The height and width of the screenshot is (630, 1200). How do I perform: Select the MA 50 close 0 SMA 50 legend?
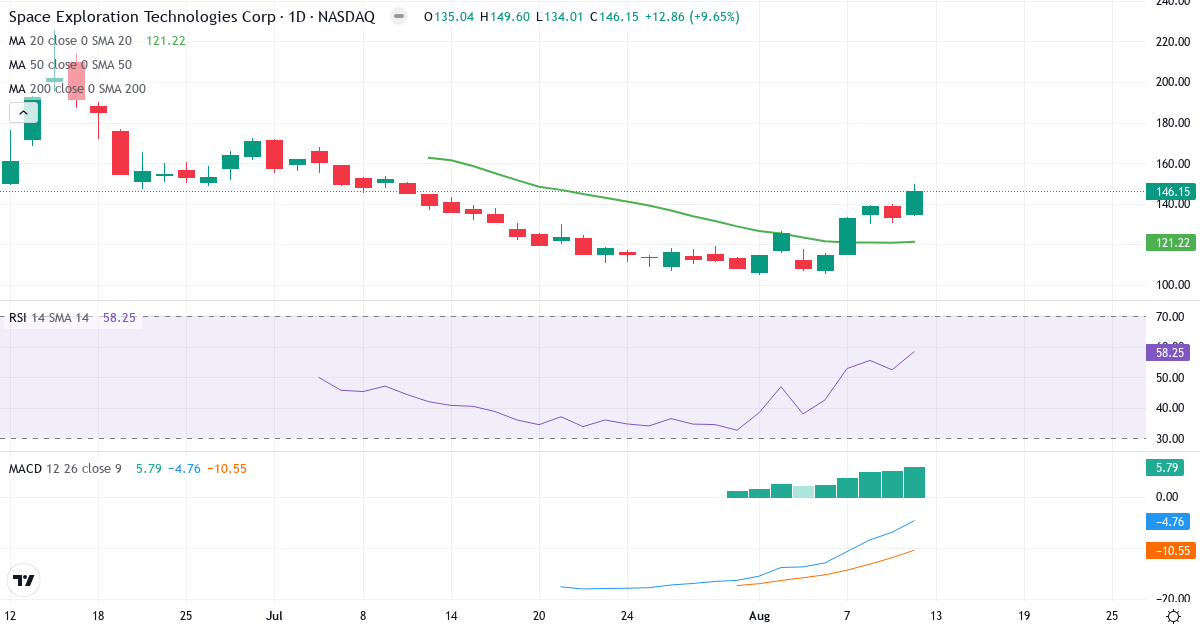[x=71, y=65]
